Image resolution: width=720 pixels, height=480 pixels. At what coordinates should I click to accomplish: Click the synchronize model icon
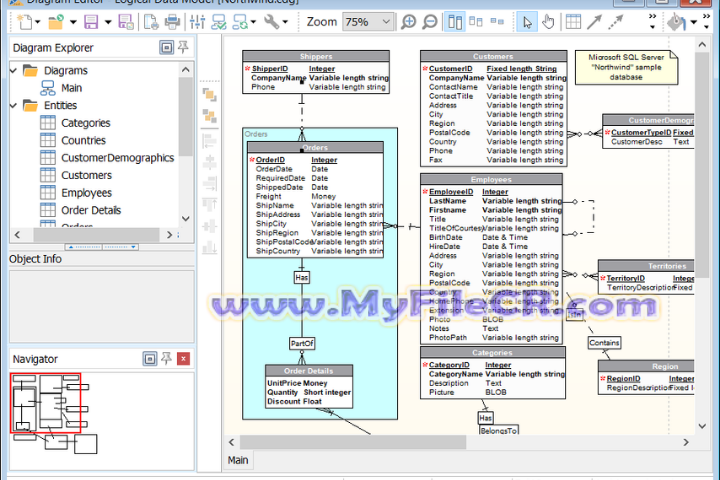(240, 22)
